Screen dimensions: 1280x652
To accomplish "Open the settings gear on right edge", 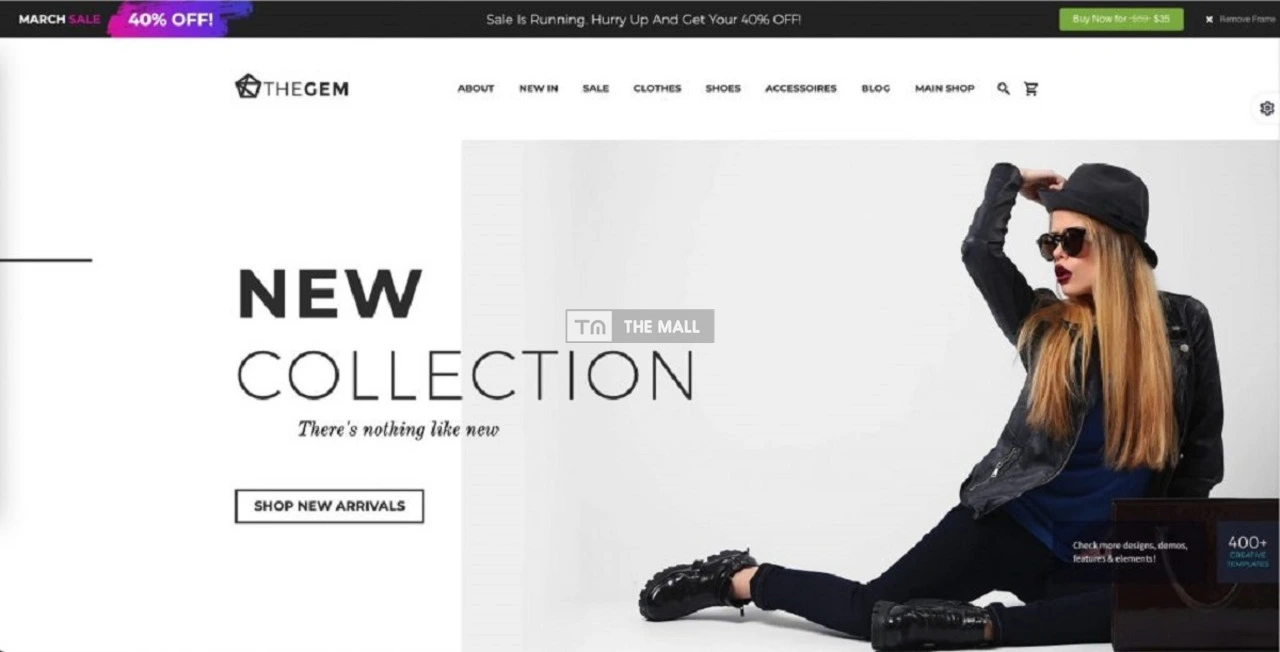I will 1267,108.
